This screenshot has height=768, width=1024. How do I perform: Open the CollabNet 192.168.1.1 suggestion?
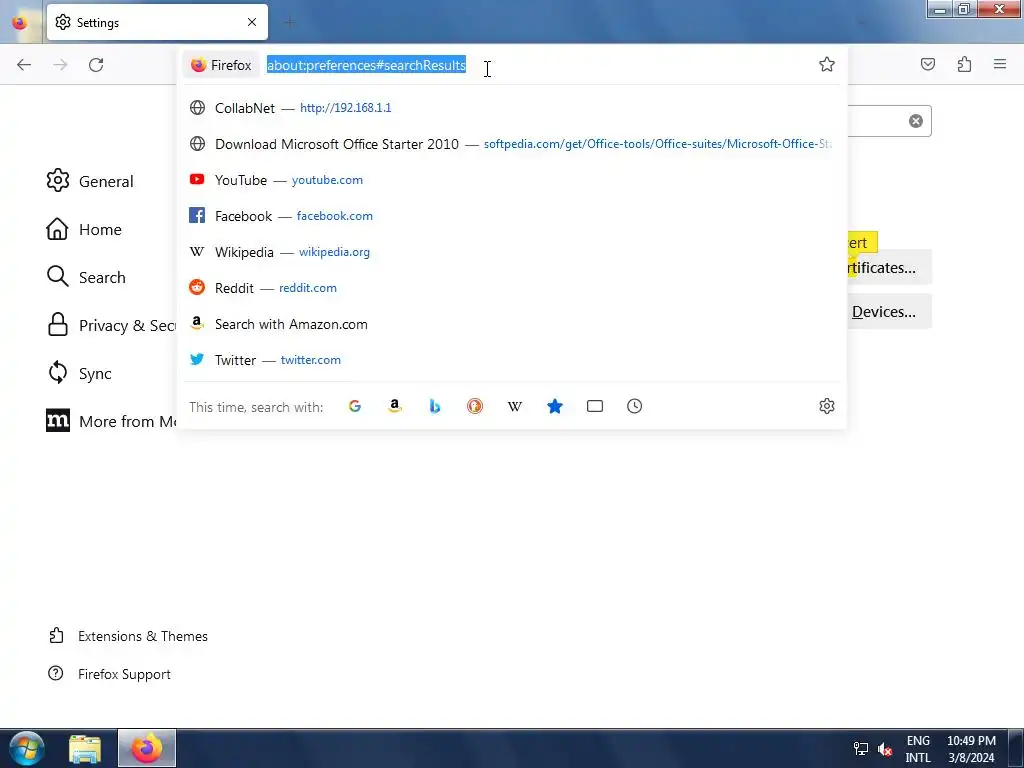[x=511, y=108]
